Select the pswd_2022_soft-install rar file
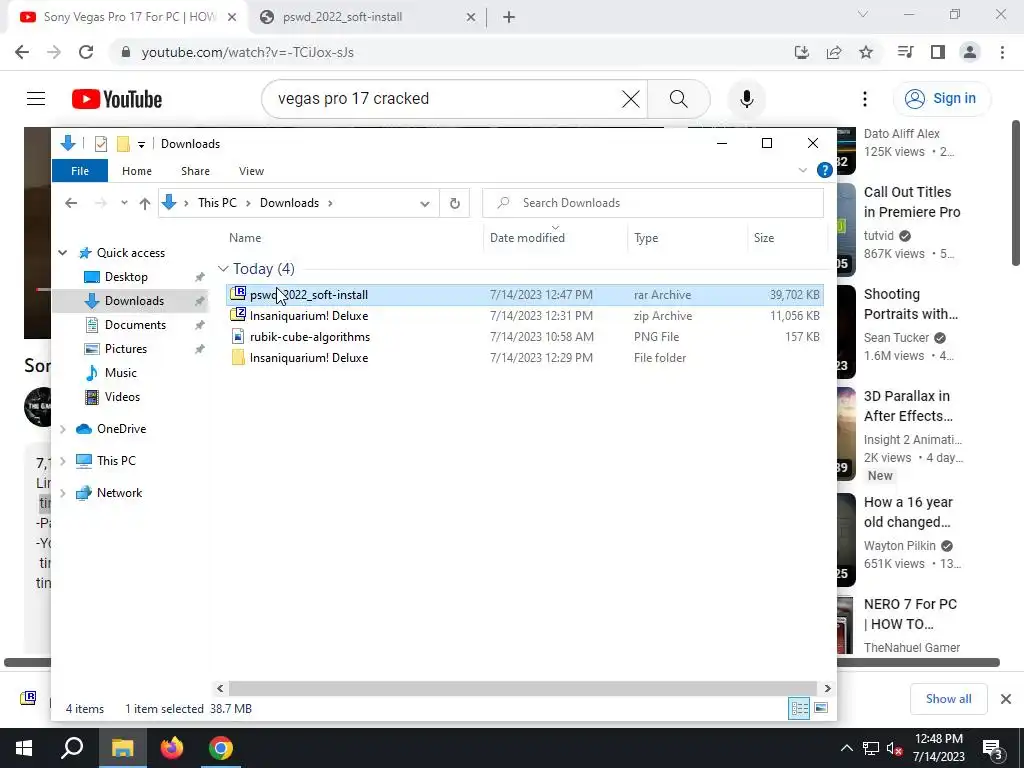1024x768 pixels. tap(524, 295)
